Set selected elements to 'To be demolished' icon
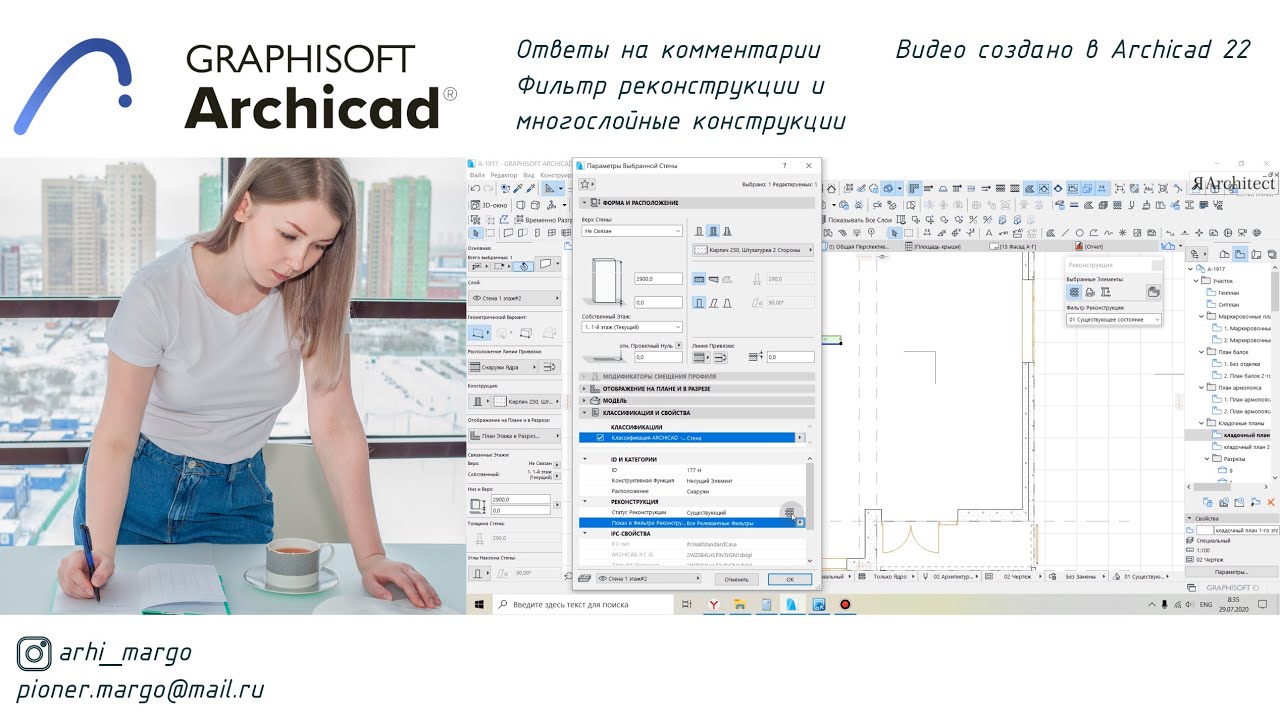 (x=1090, y=292)
